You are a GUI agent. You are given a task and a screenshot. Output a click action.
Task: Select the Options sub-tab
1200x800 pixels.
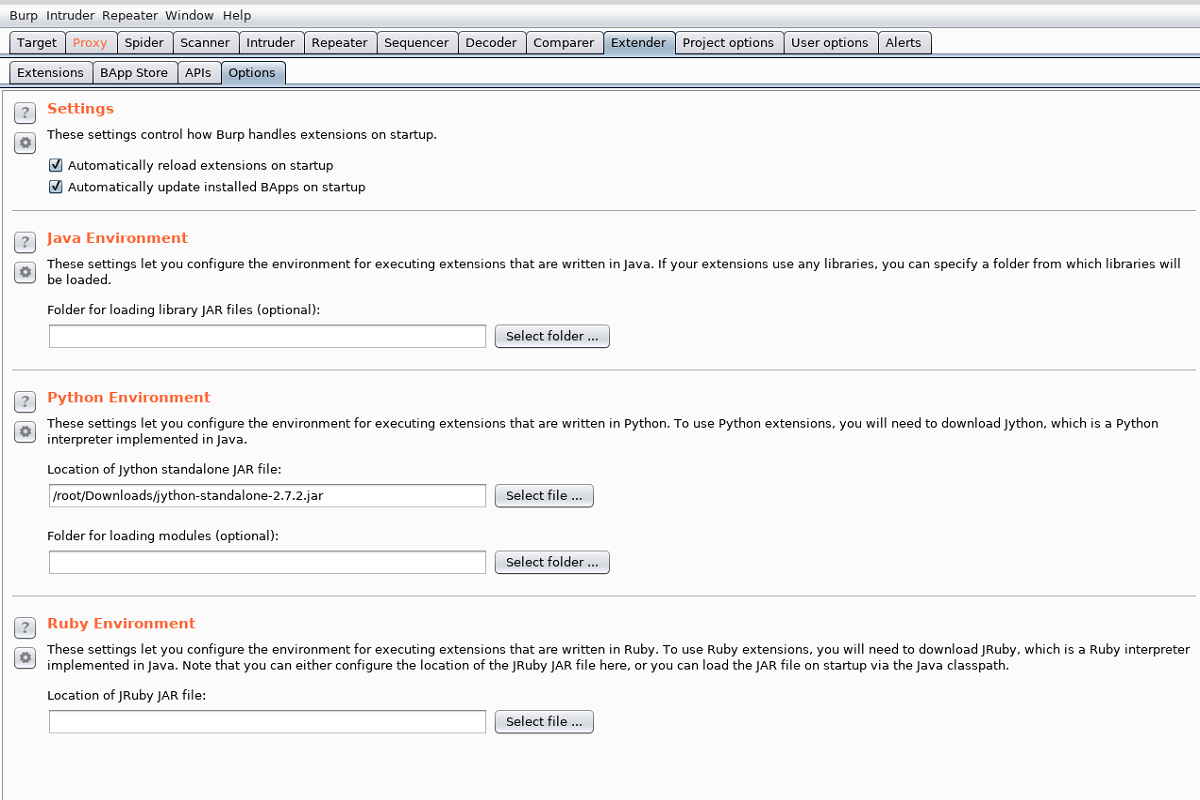[x=252, y=73]
